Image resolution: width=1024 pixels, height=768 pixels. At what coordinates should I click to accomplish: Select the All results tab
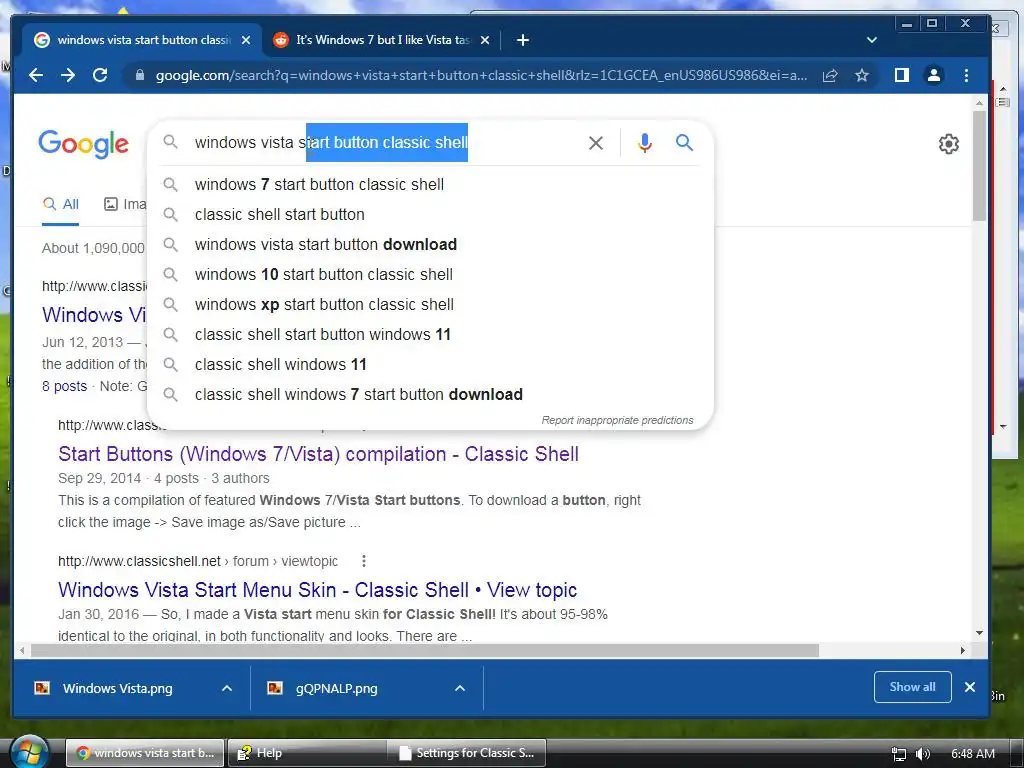61,204
